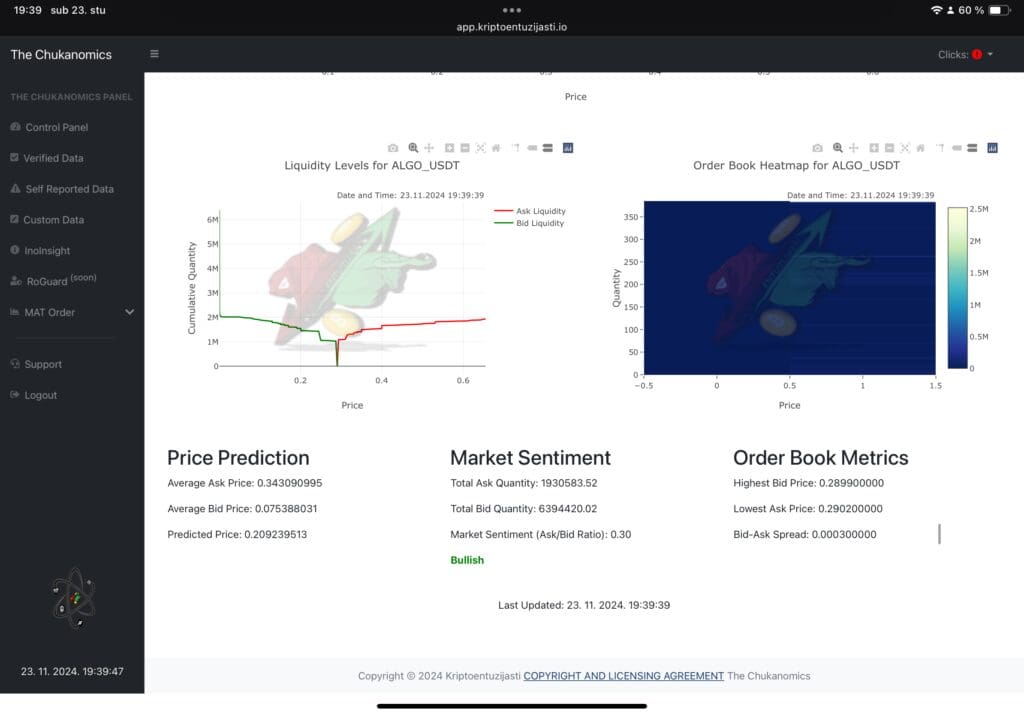Click the Plotly logo on the heatmap toolbar
The image size is (1024, 715).
[991, 147]
